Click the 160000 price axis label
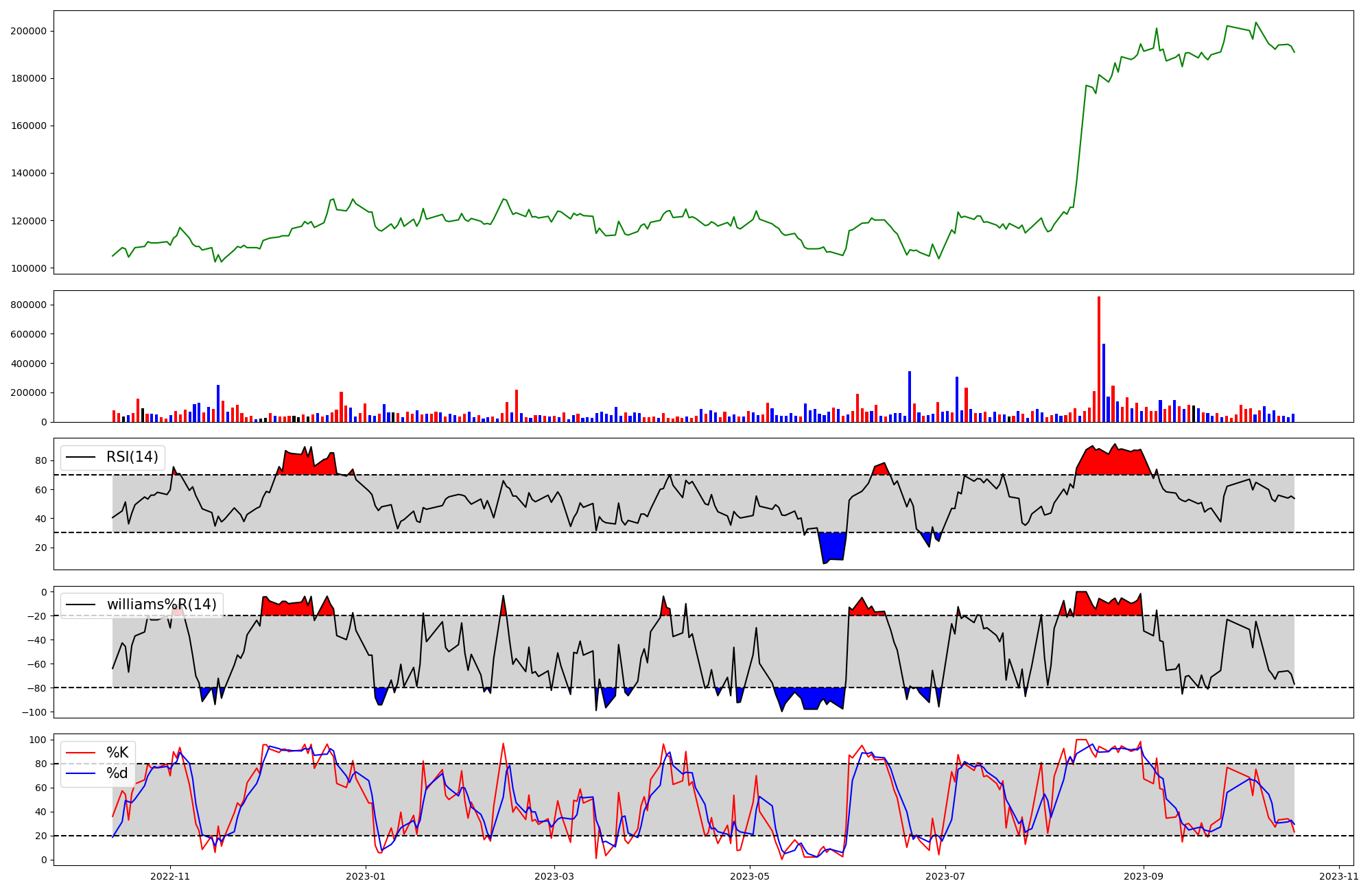 pyautogui.click(x=28, y=126)
